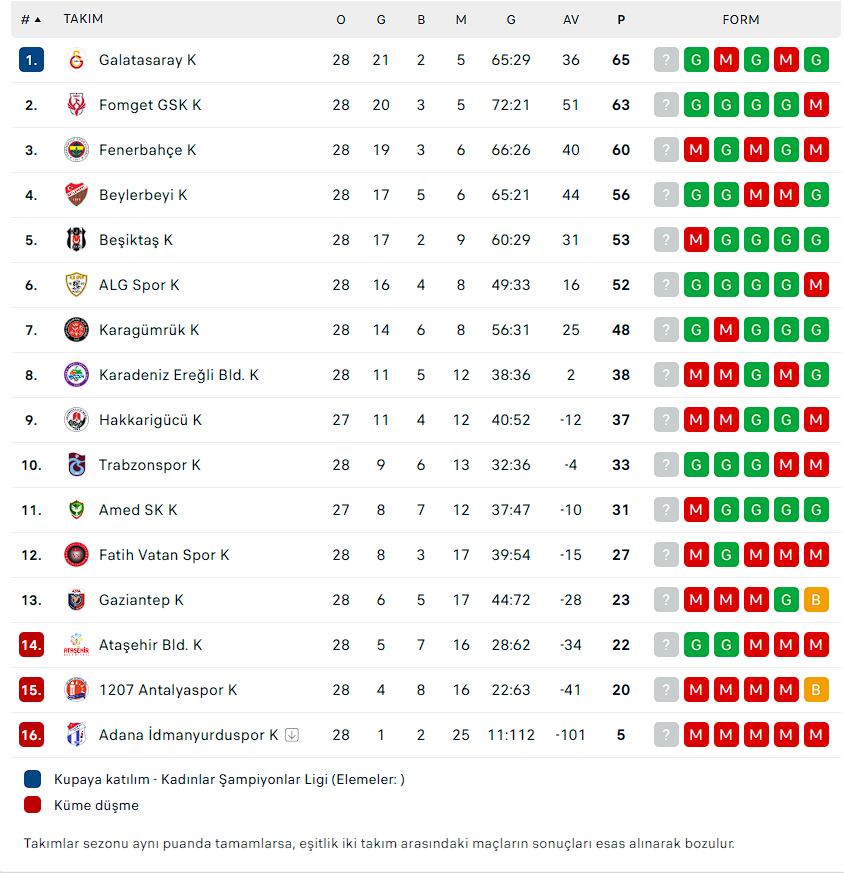
Task: Sort standings by P points column
Action: (x=621, y=19)
